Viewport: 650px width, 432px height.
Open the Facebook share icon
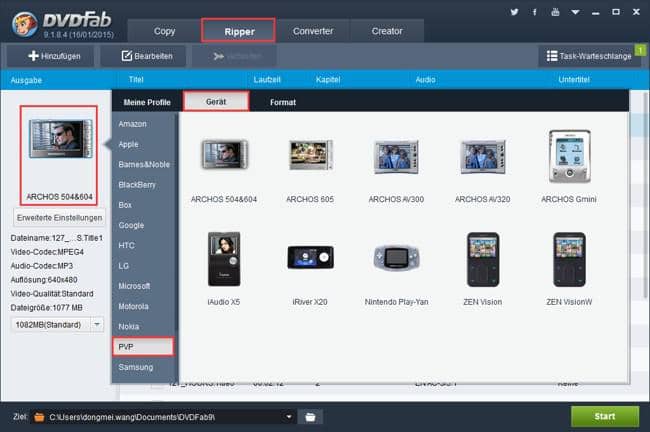[535, 12]
